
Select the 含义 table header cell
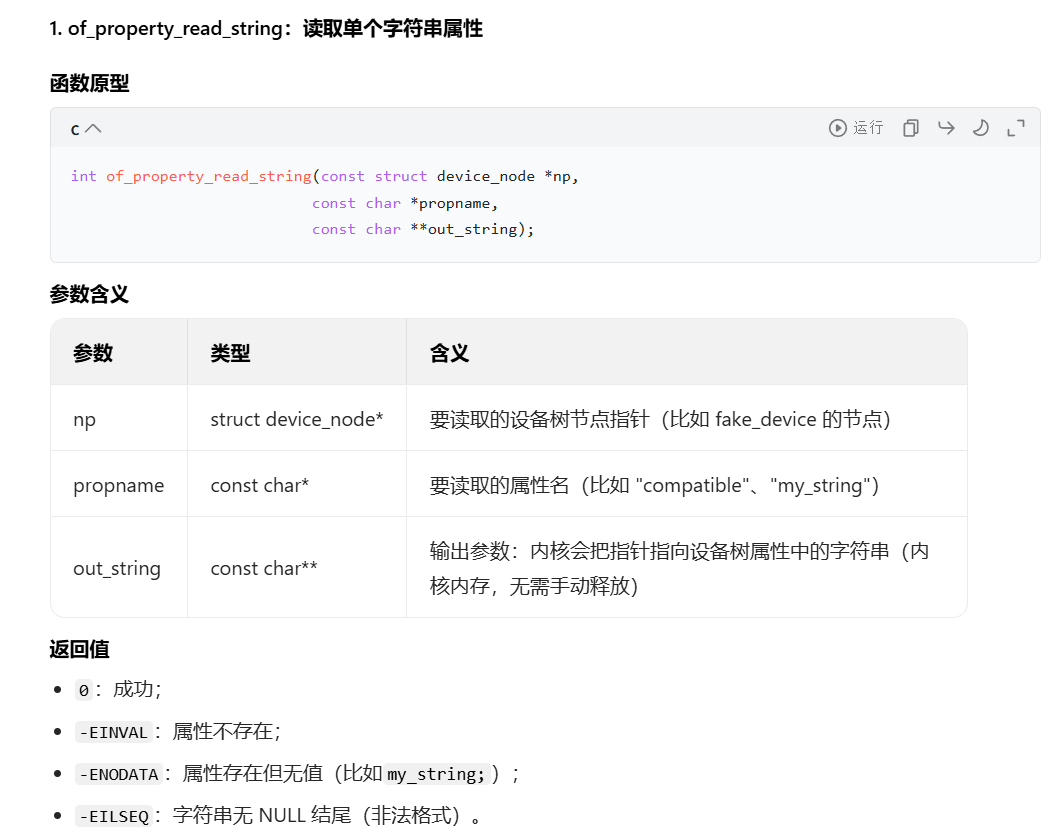coord(687,352)
